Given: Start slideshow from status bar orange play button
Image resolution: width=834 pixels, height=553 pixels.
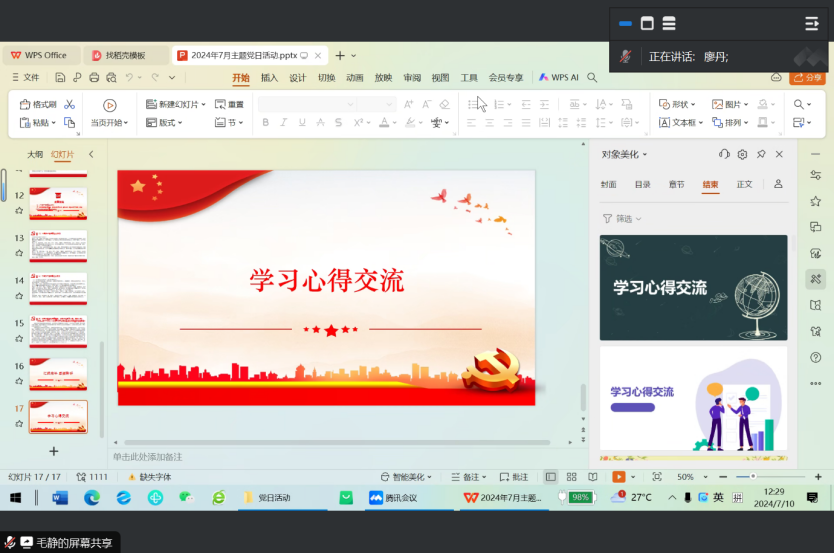Looking at the screenshot, I should point(619,477).
